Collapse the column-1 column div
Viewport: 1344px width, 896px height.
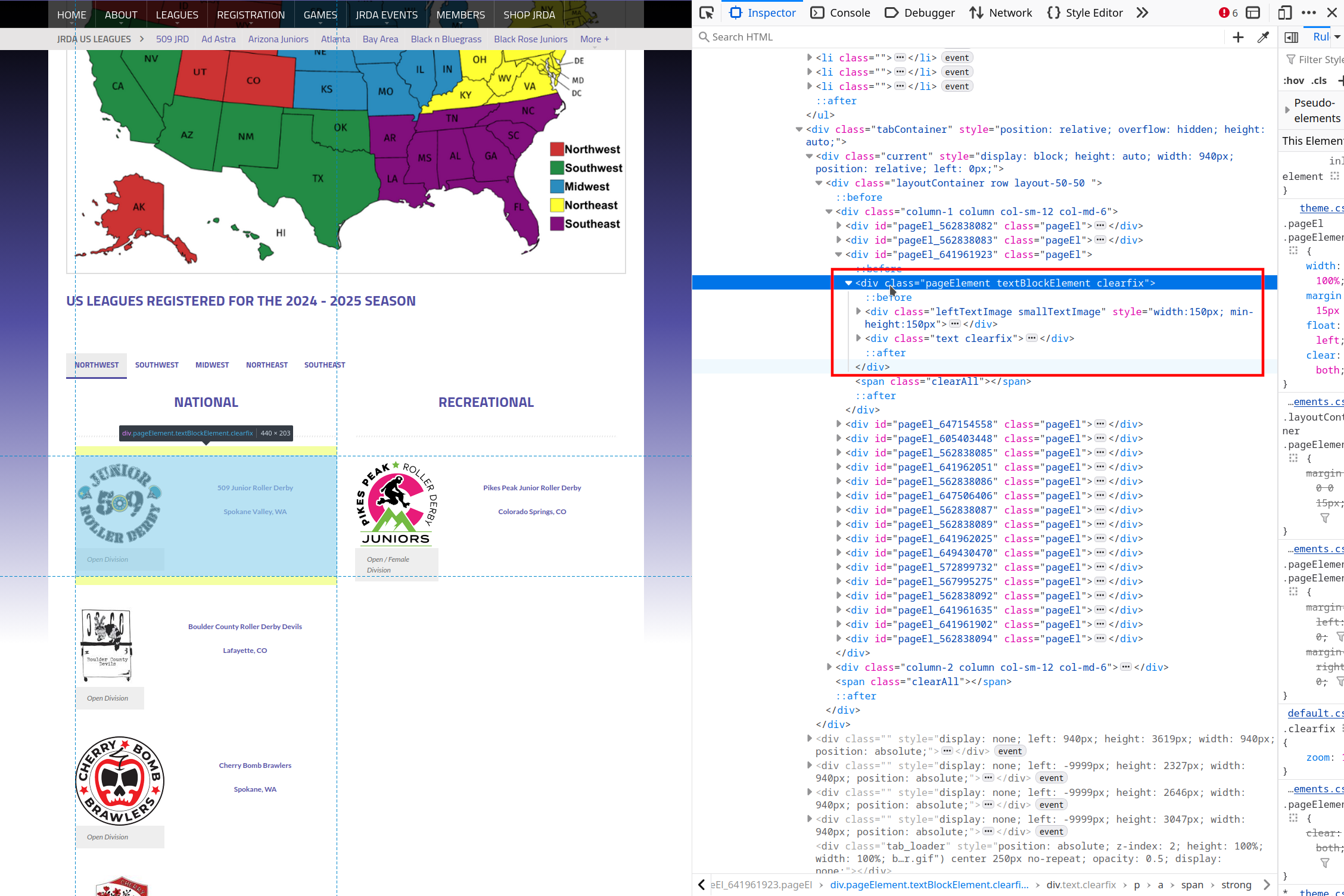[x=829, y=211]
